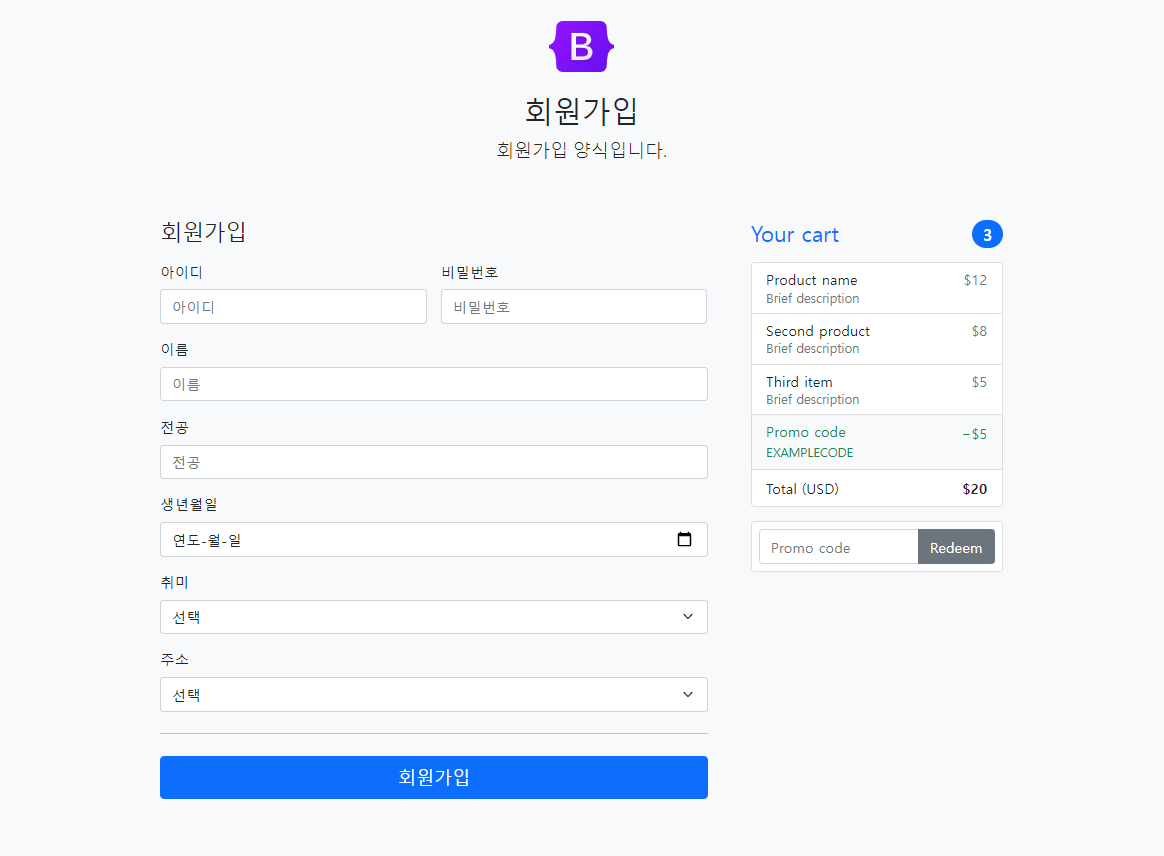
Task: Click the blue cart count badge showing 3
Action: tap(988, 234)
